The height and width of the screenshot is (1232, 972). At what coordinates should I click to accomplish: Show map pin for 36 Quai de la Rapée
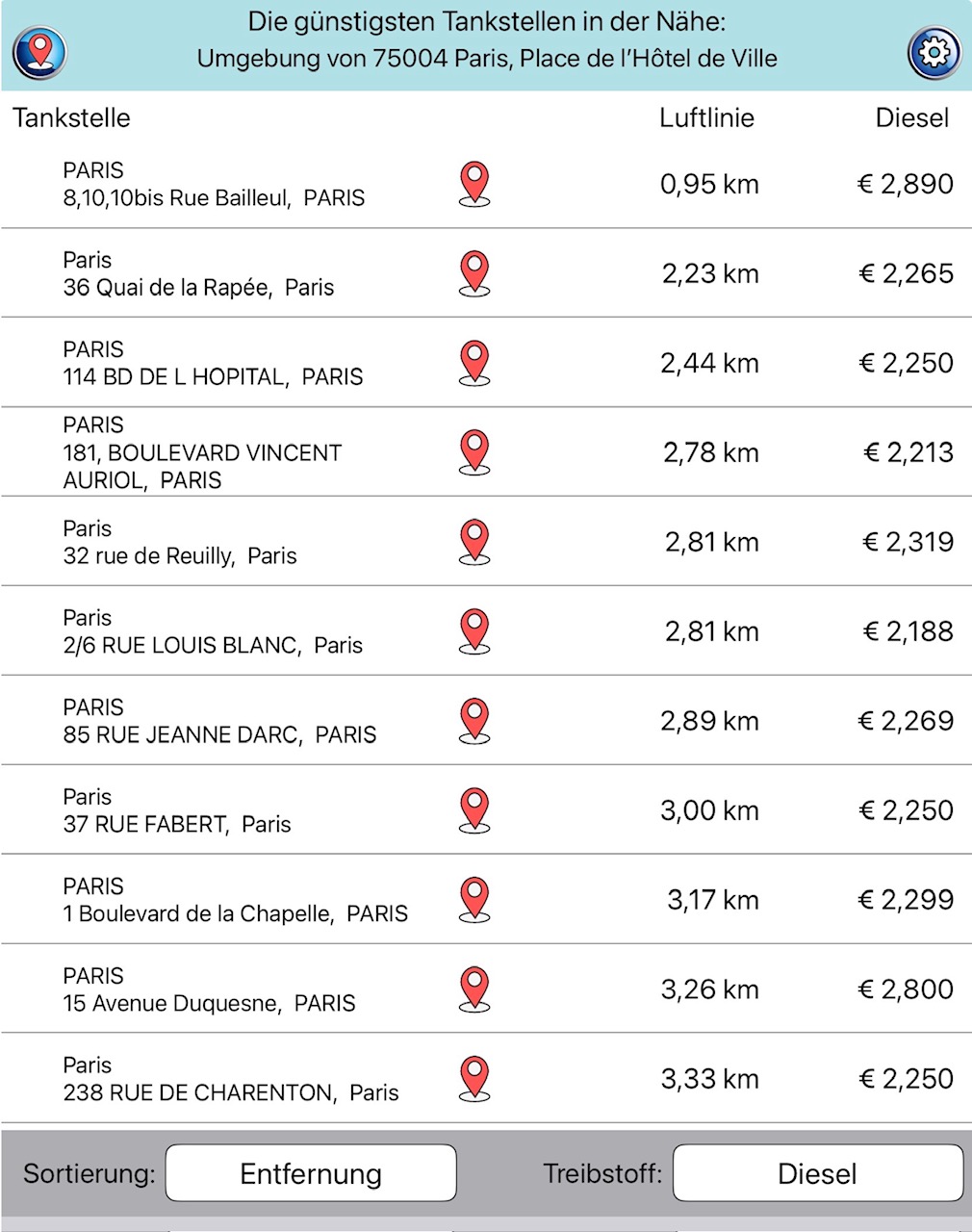pos(474,273)
